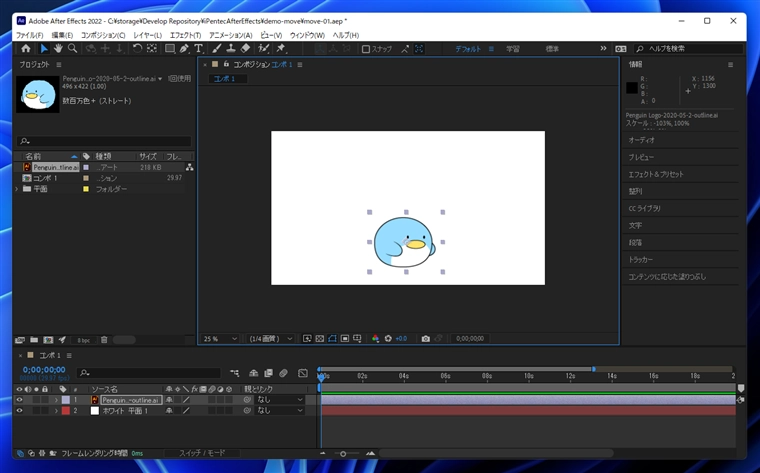
Task: Click the Home icon in the toolbar
Action: (x=26, y=48)
